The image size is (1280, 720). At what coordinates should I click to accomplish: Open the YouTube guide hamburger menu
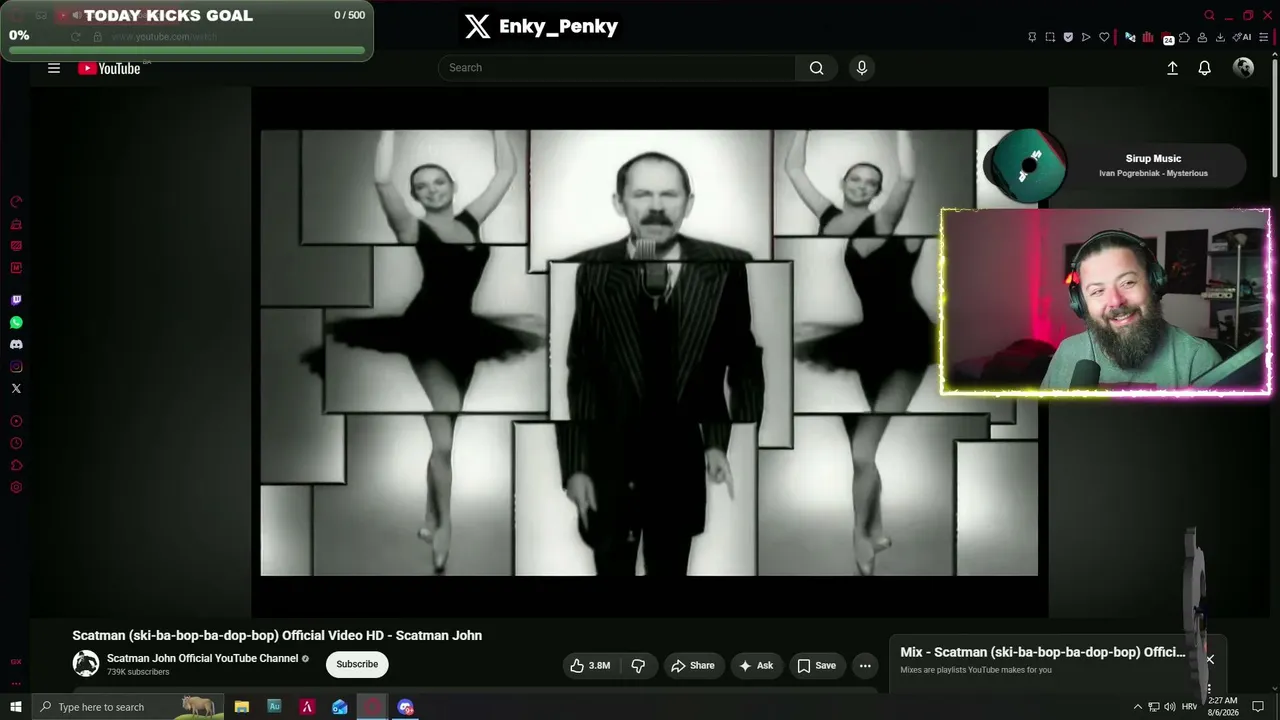click(54, 68)
